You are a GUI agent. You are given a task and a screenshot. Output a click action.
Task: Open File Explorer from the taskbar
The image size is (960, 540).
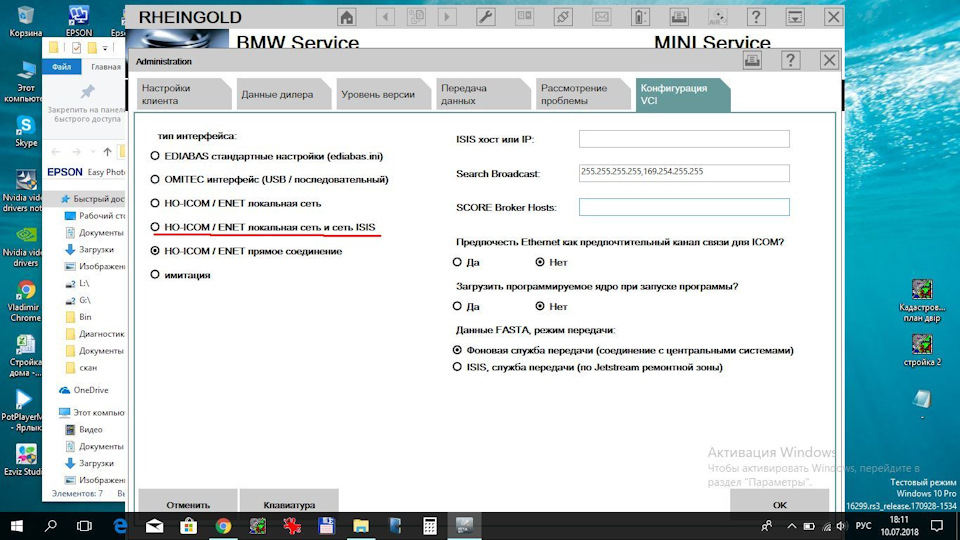tap(361, 526)
